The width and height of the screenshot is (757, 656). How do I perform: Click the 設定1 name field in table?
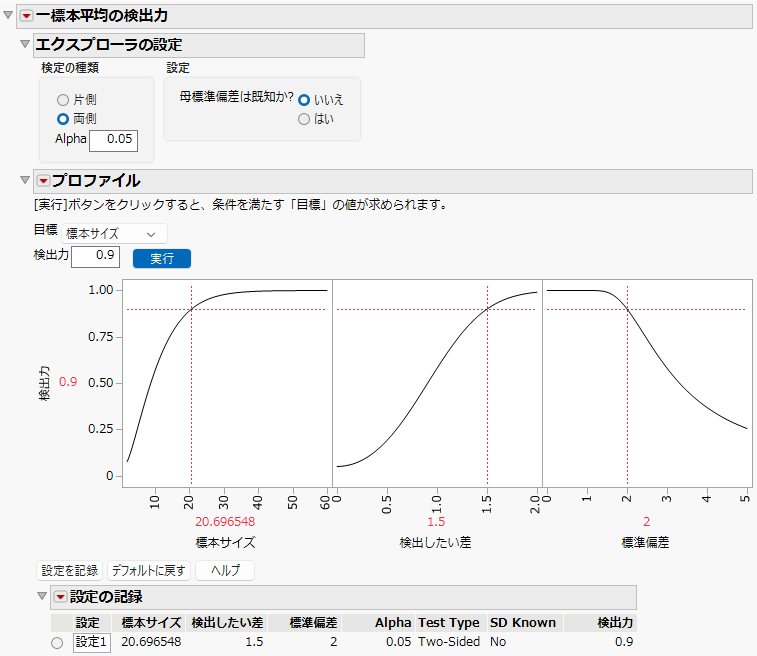pos(92,642)
